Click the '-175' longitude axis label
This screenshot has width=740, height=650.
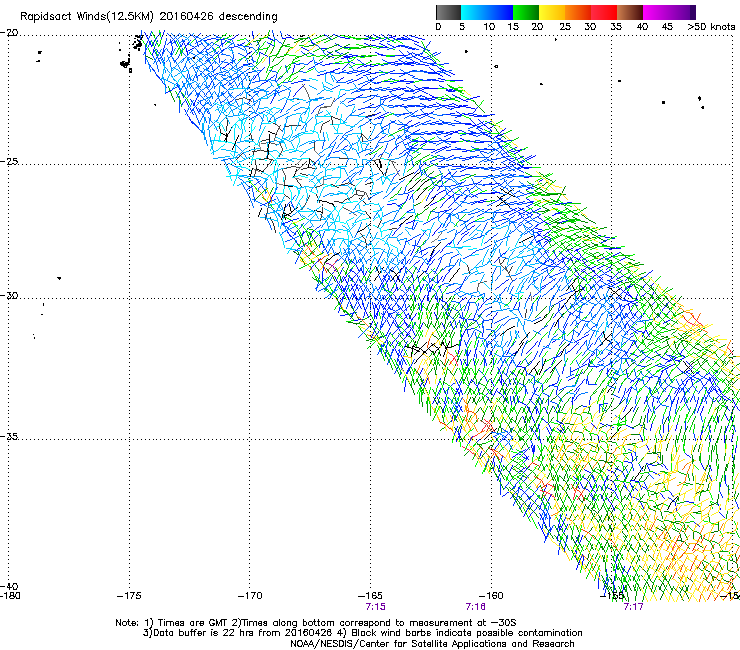(129, 596)
